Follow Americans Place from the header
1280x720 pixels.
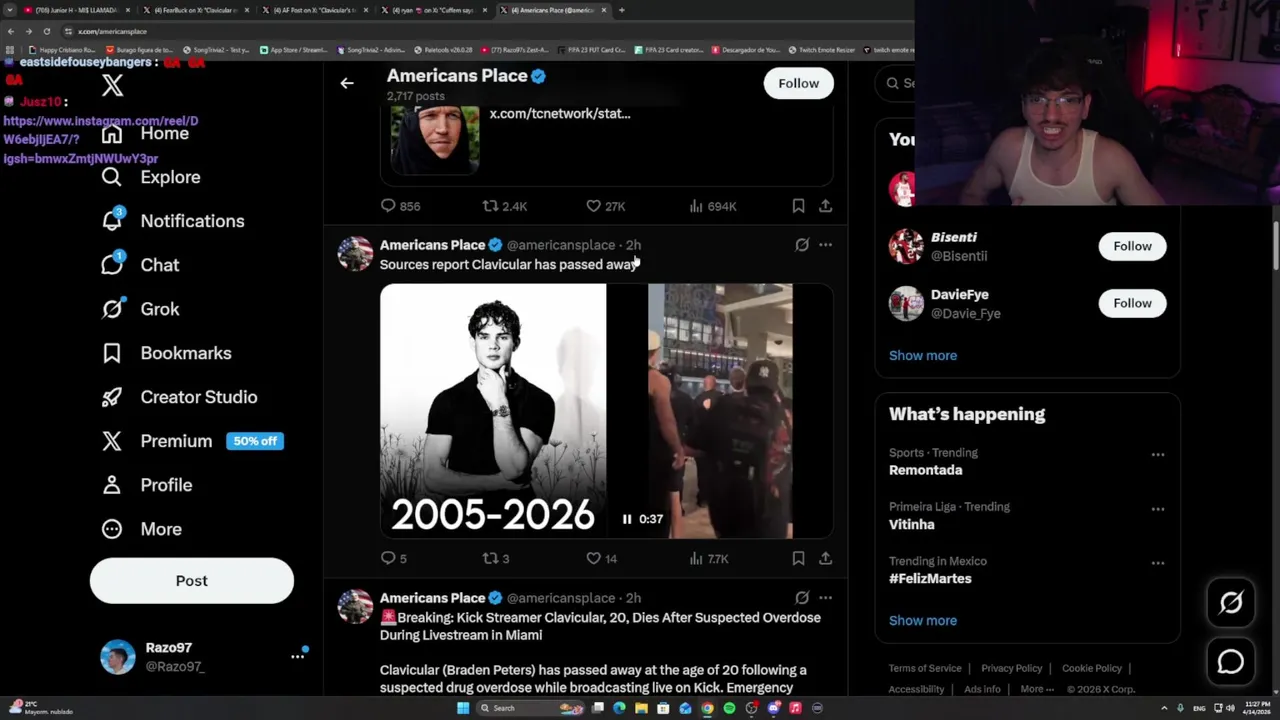pyautogui.click(x=798, y=83)
